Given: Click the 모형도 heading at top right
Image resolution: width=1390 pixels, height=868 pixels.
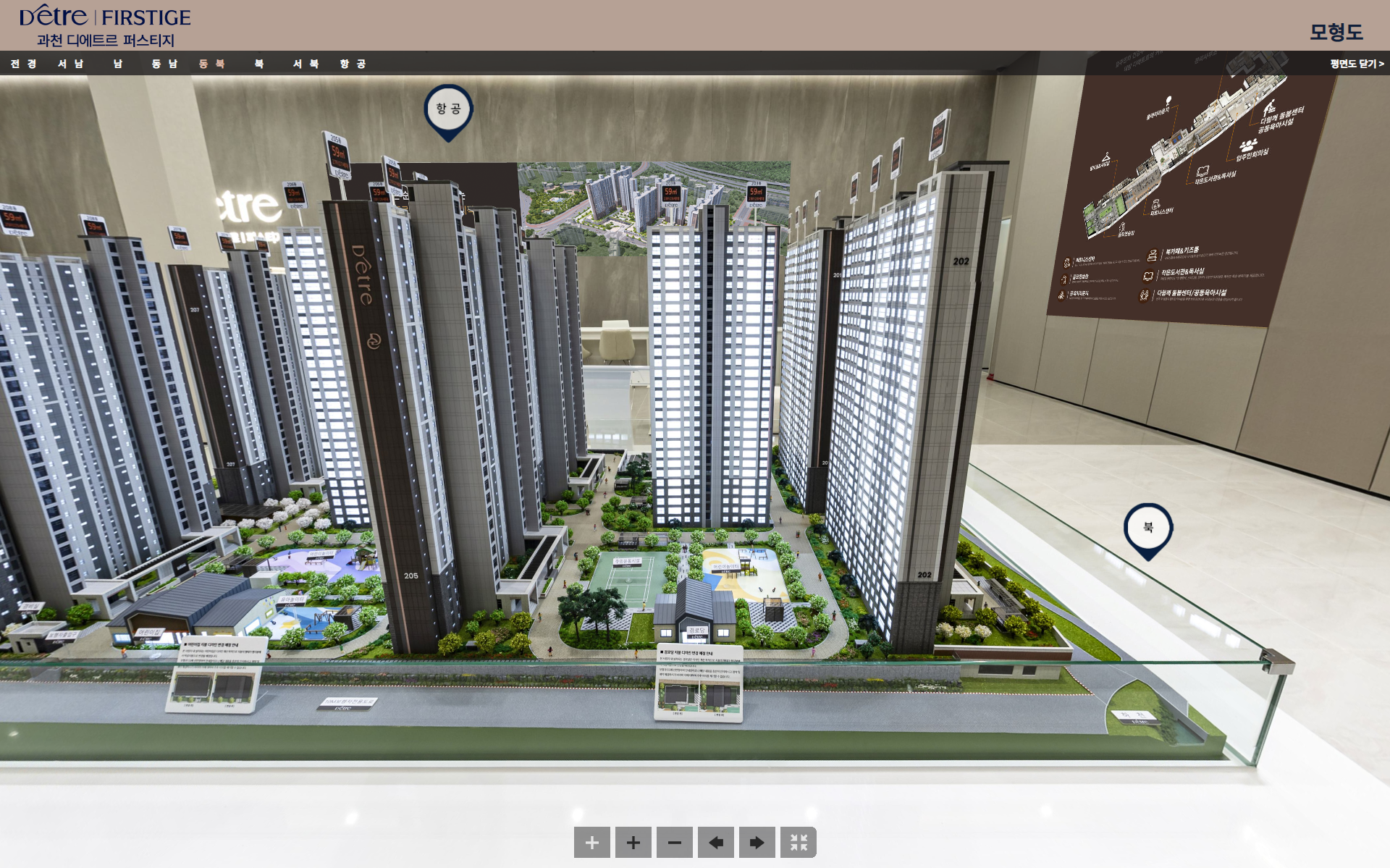Looking at the screenshot, I should (1336, 32).
